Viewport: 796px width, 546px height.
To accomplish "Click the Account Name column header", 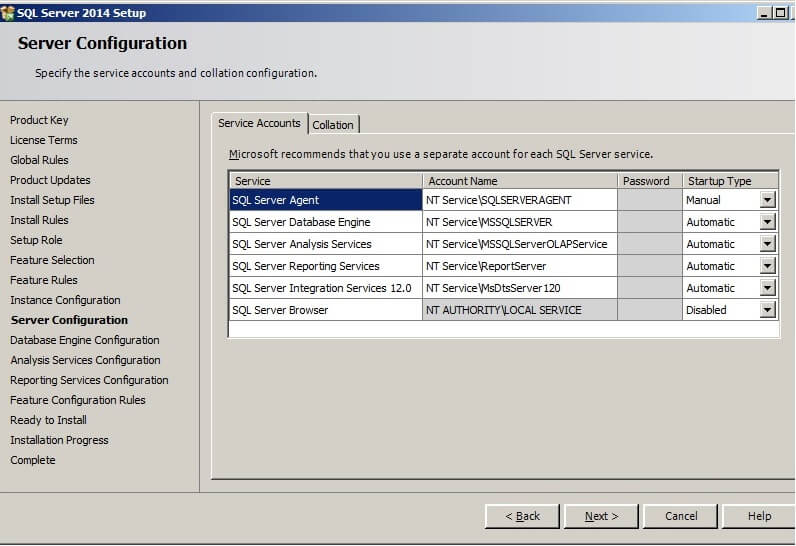I will tap(519, 181).
